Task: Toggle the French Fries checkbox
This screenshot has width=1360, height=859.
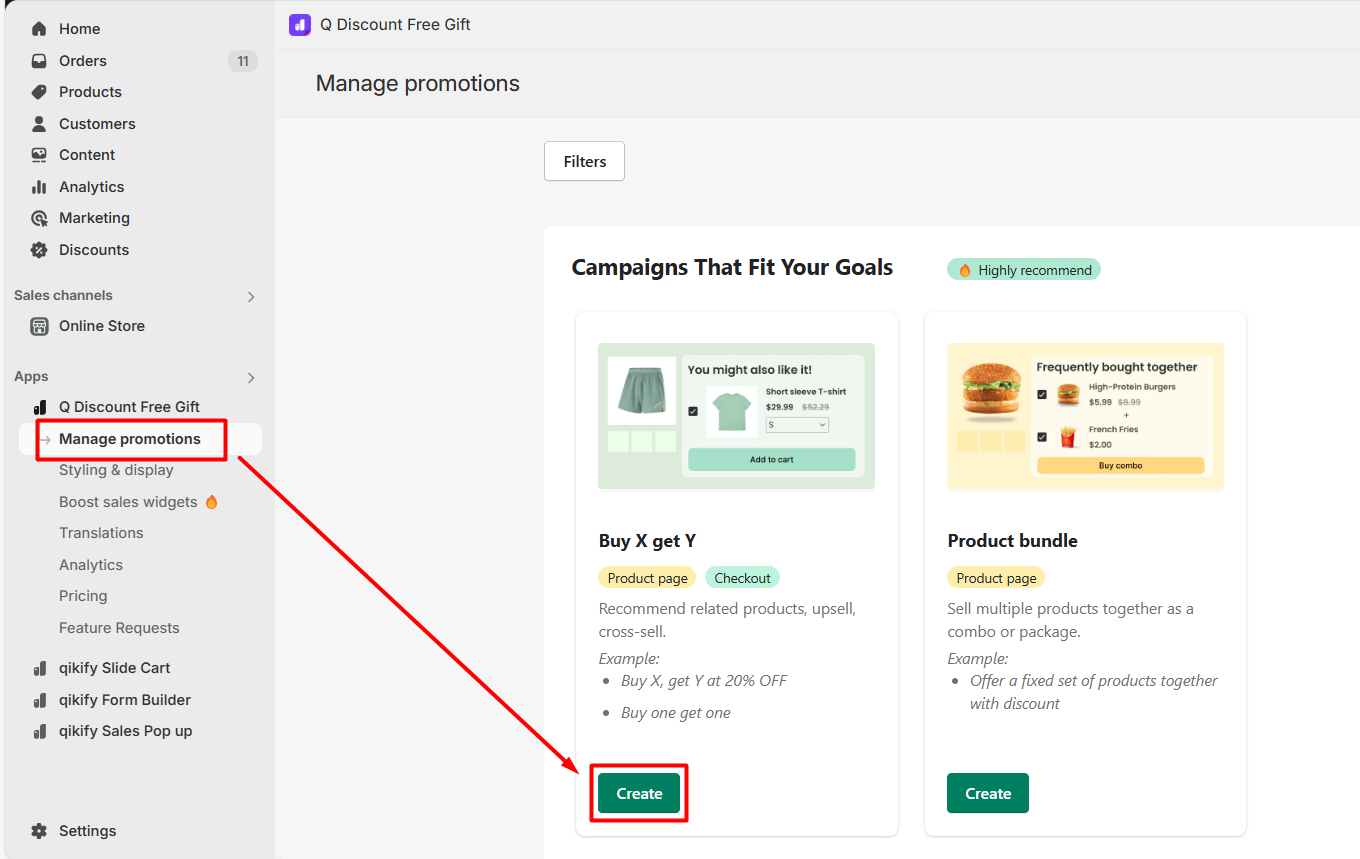Action: pyautogui.click(x=1042, y=437)
